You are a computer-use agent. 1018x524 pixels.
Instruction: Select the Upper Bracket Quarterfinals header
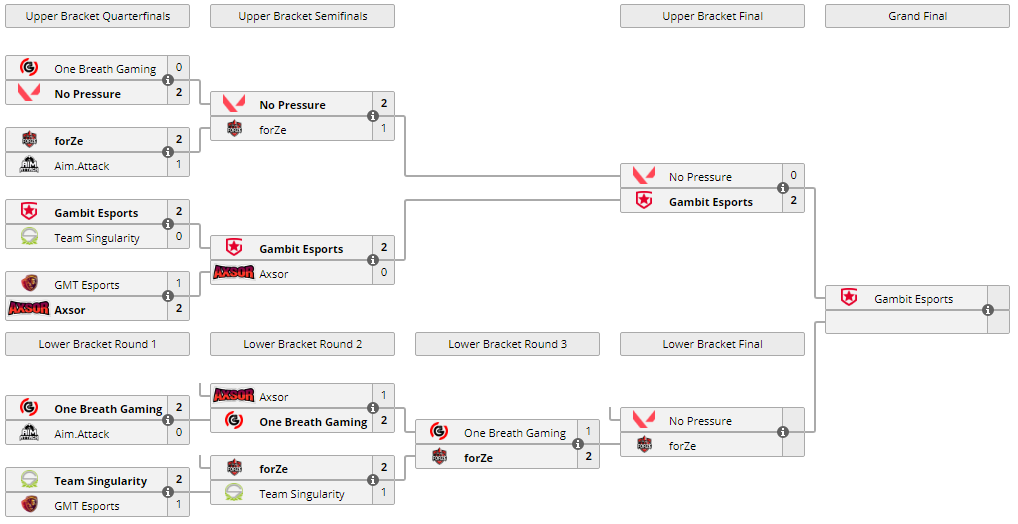click(x=97, y=16)
